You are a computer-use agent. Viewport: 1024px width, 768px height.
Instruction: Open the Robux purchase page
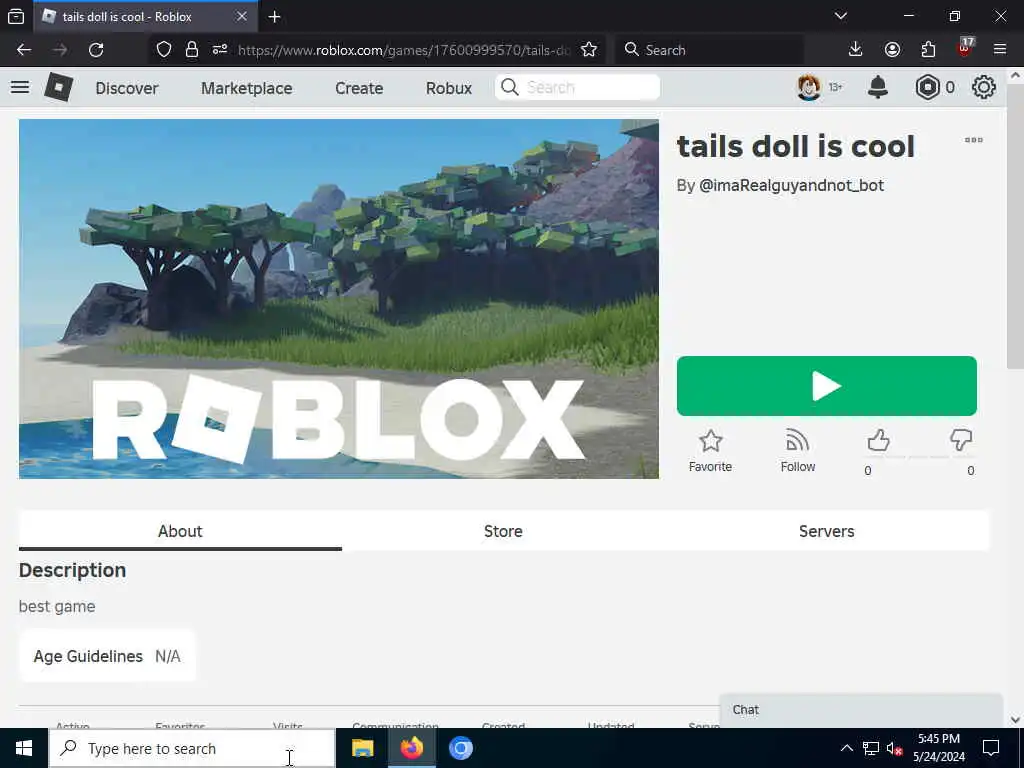click(449, 88)
